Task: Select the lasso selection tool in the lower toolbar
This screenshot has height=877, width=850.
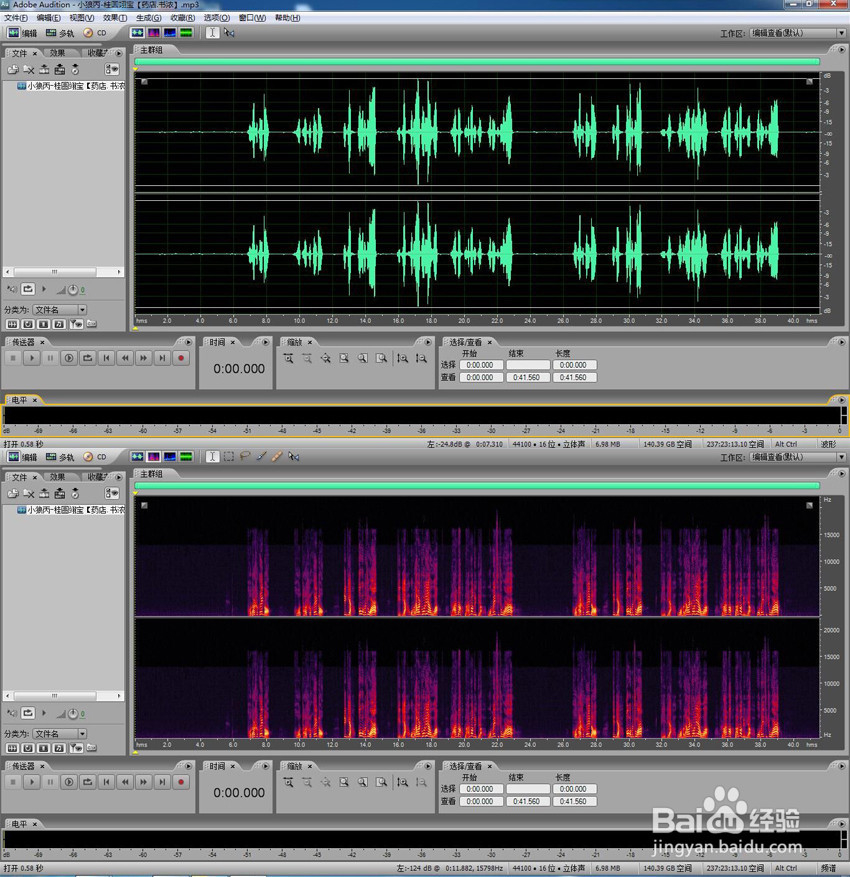Action: click(245, 457)
